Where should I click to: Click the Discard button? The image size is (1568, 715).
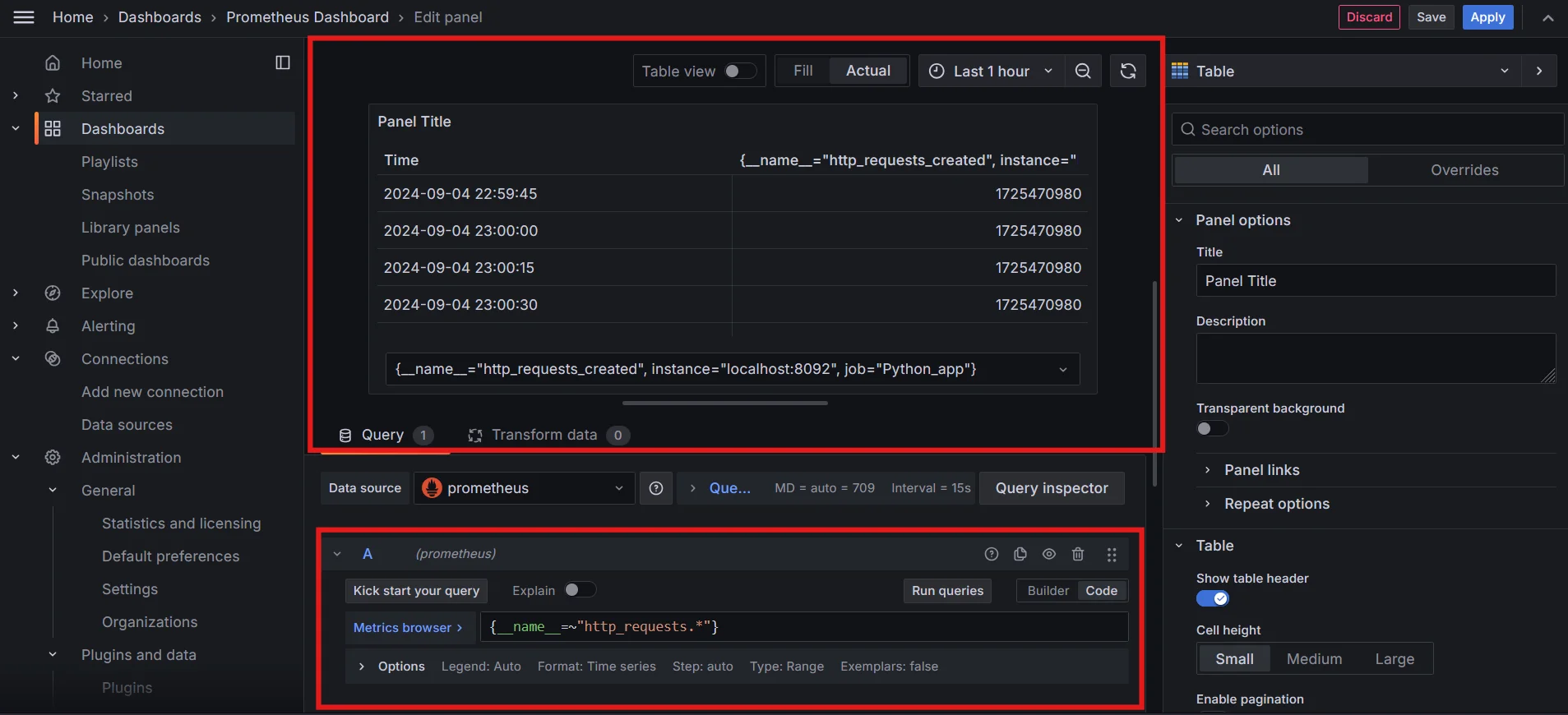click(1369, 17)
